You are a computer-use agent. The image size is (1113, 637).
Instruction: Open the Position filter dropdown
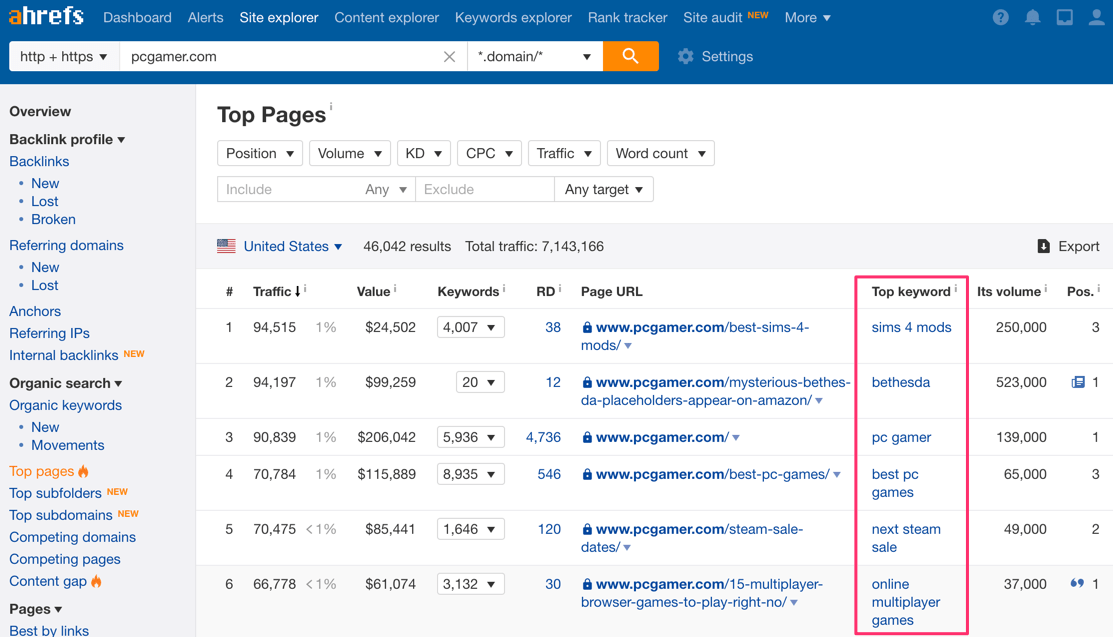(260, 153)
